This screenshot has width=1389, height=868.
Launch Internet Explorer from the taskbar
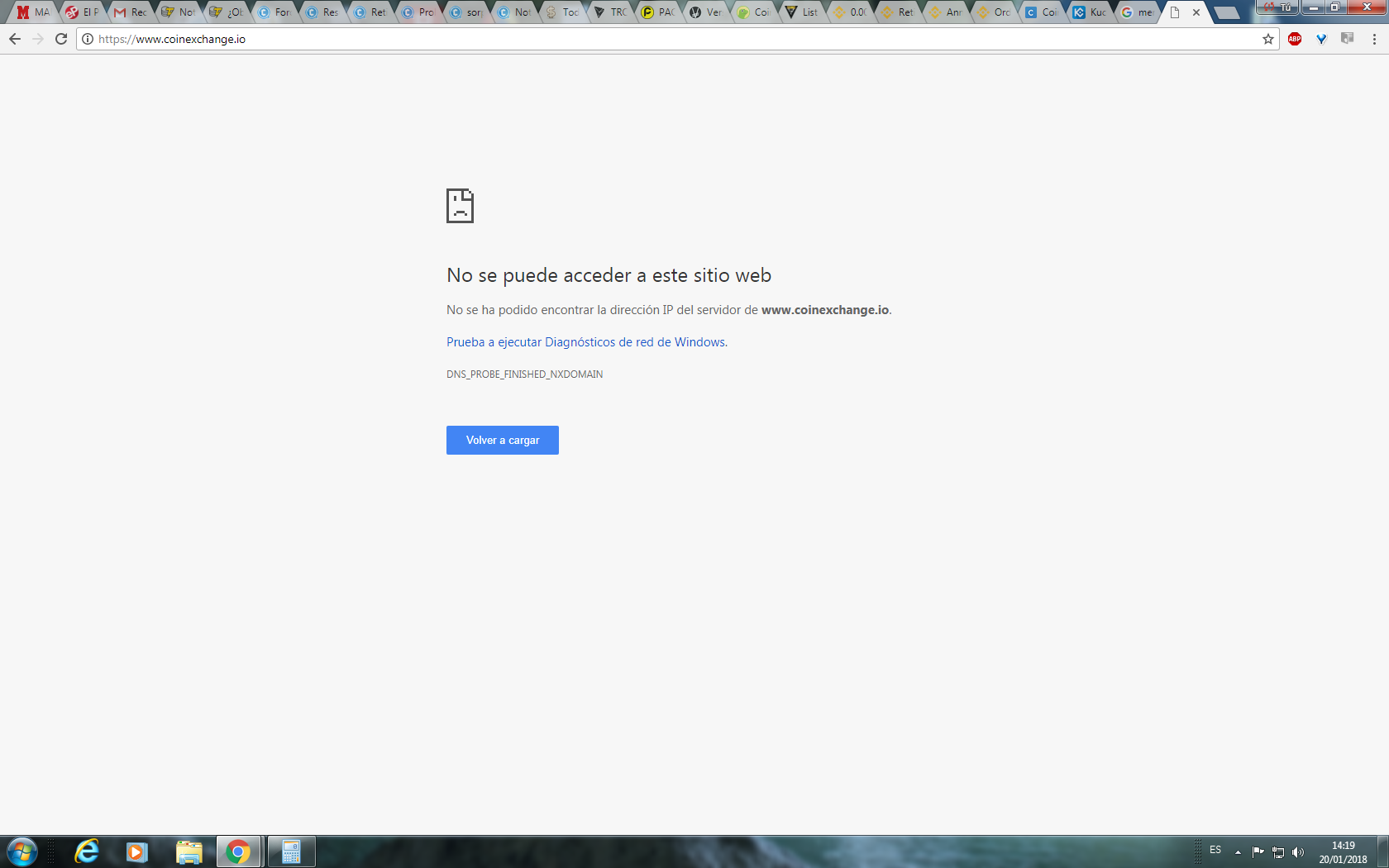tap(87, 851)
